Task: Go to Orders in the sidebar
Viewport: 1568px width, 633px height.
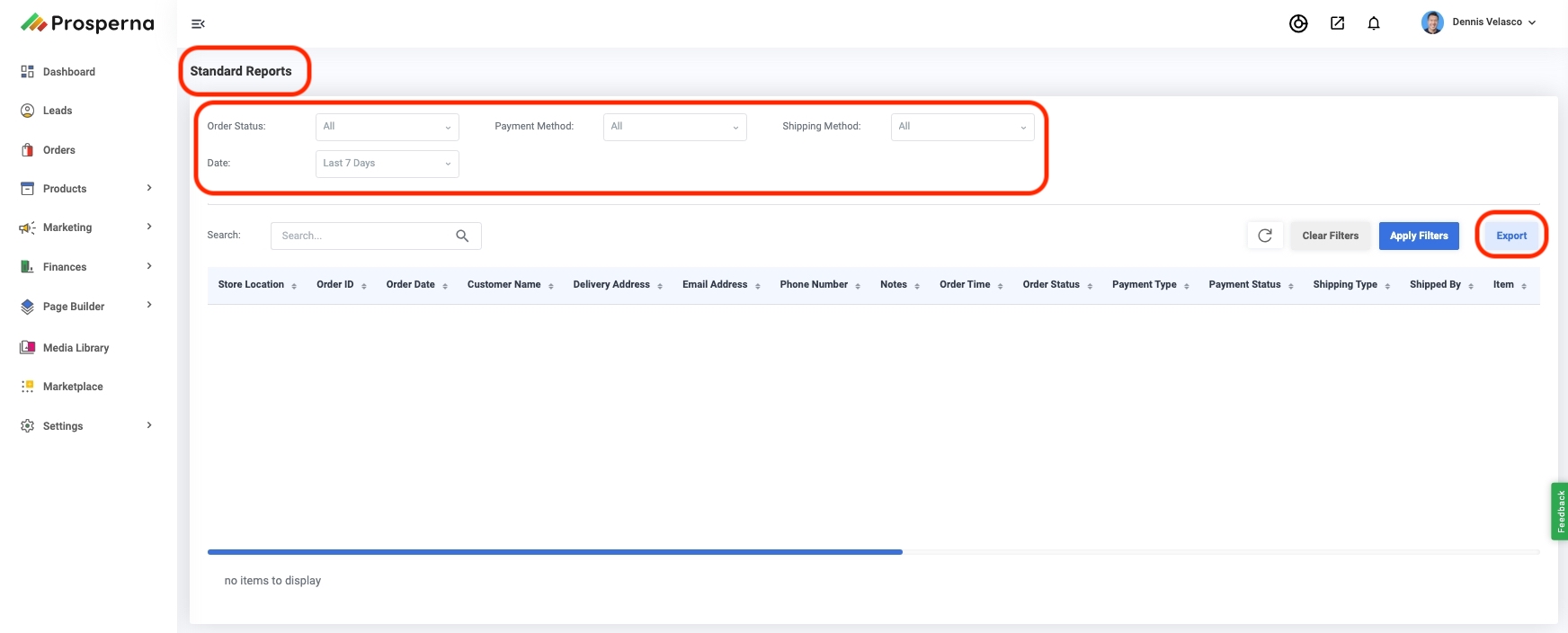Action: [58, 150]
